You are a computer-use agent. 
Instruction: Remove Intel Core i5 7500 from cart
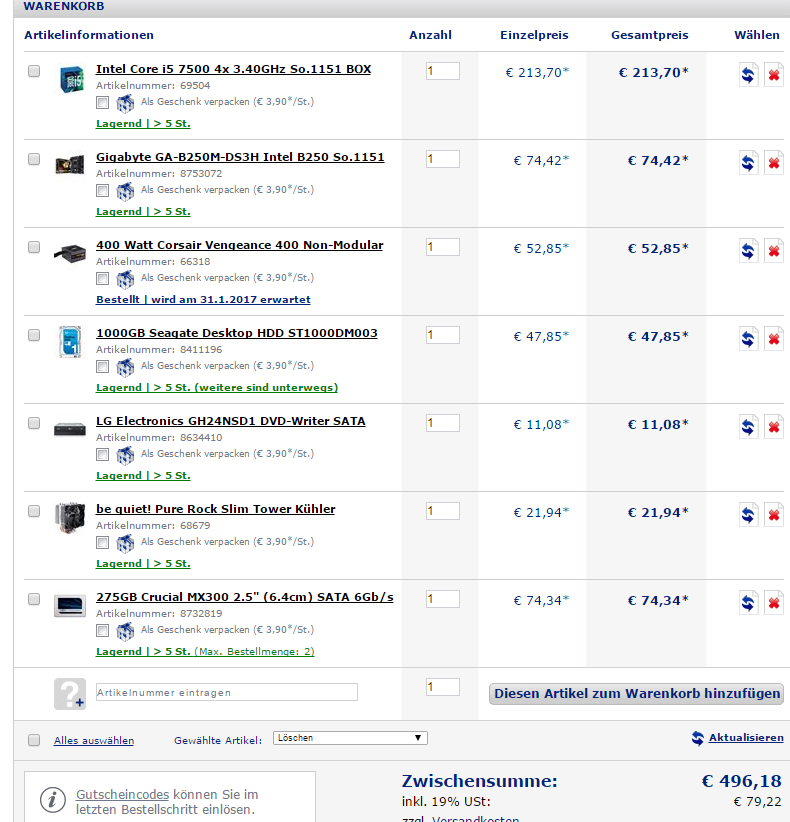pos(773,75)
